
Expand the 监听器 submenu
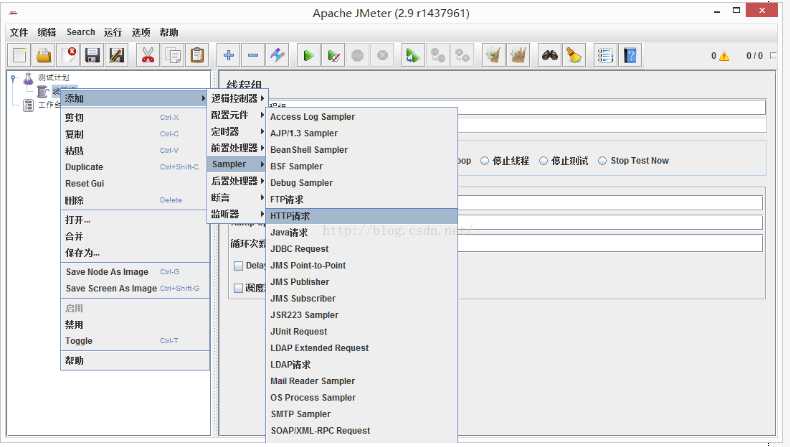[237, 214]
